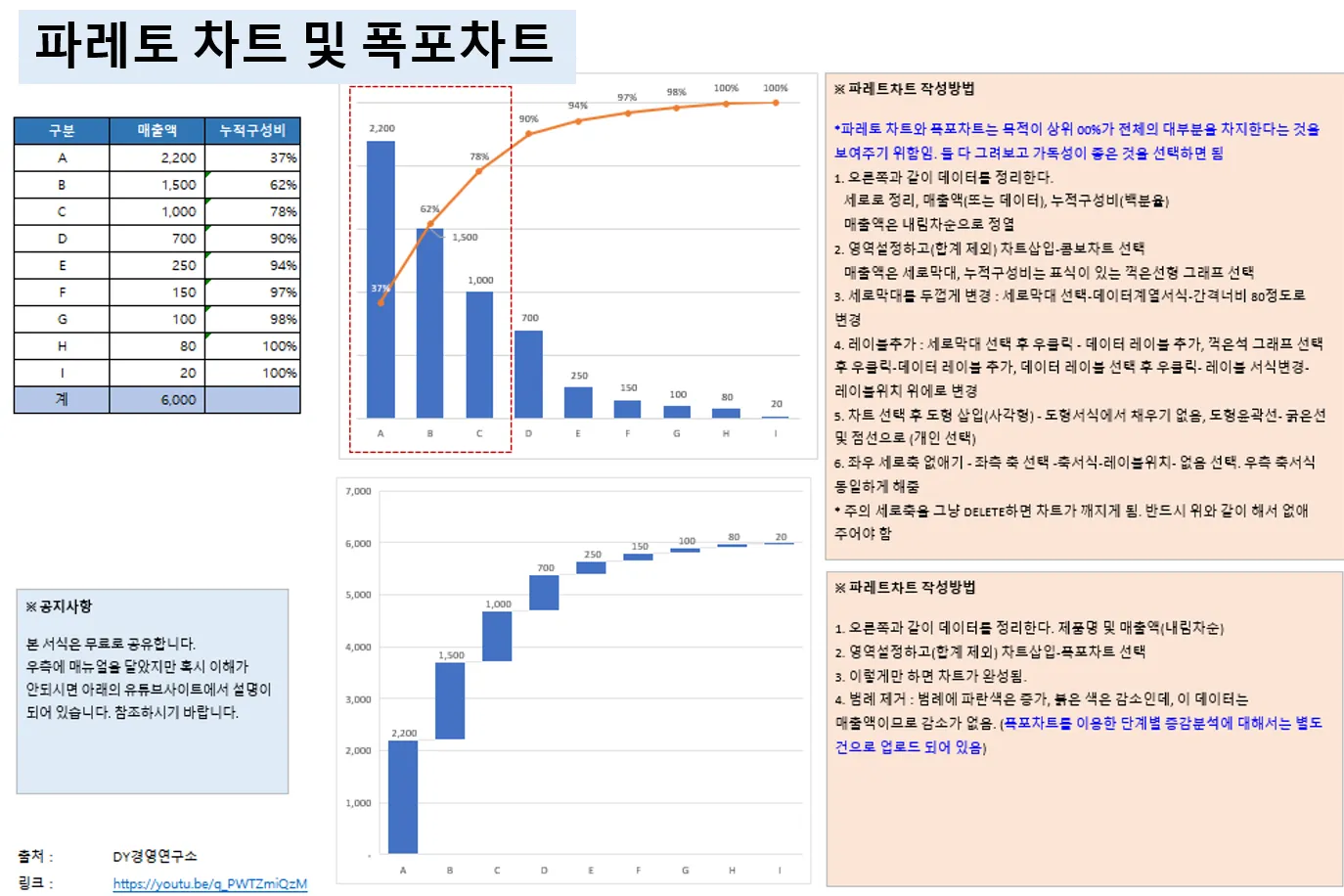Select the 매출액 column header cell
This screenshot has width=1344, height=896.
tap(157, 130)
